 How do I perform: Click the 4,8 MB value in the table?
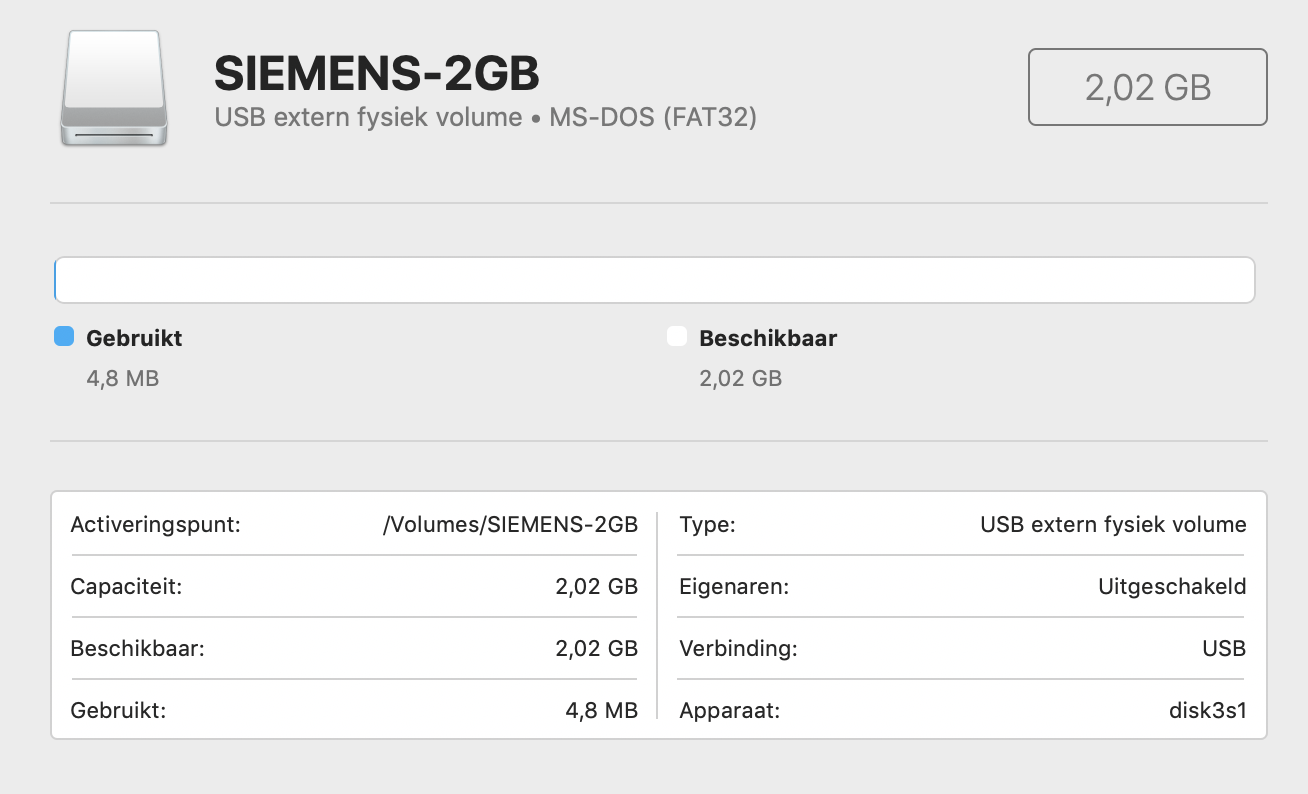coord(601,711)
